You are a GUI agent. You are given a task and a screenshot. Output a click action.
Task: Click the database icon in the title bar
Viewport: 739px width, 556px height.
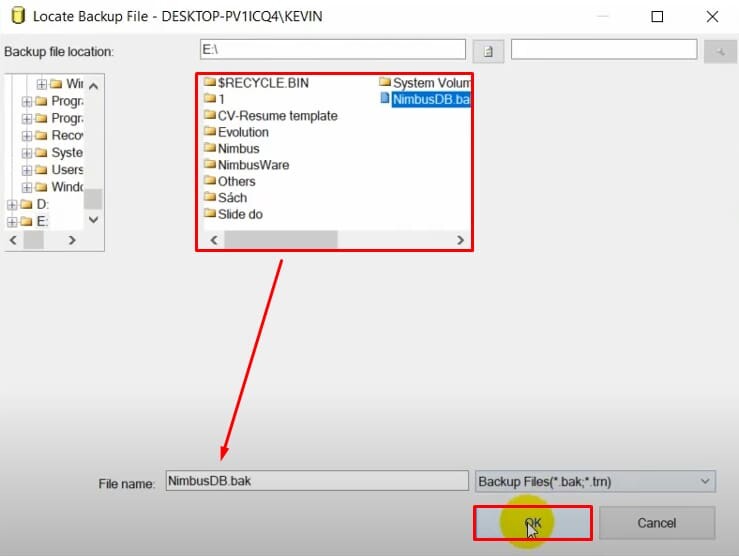pos(18,16)
